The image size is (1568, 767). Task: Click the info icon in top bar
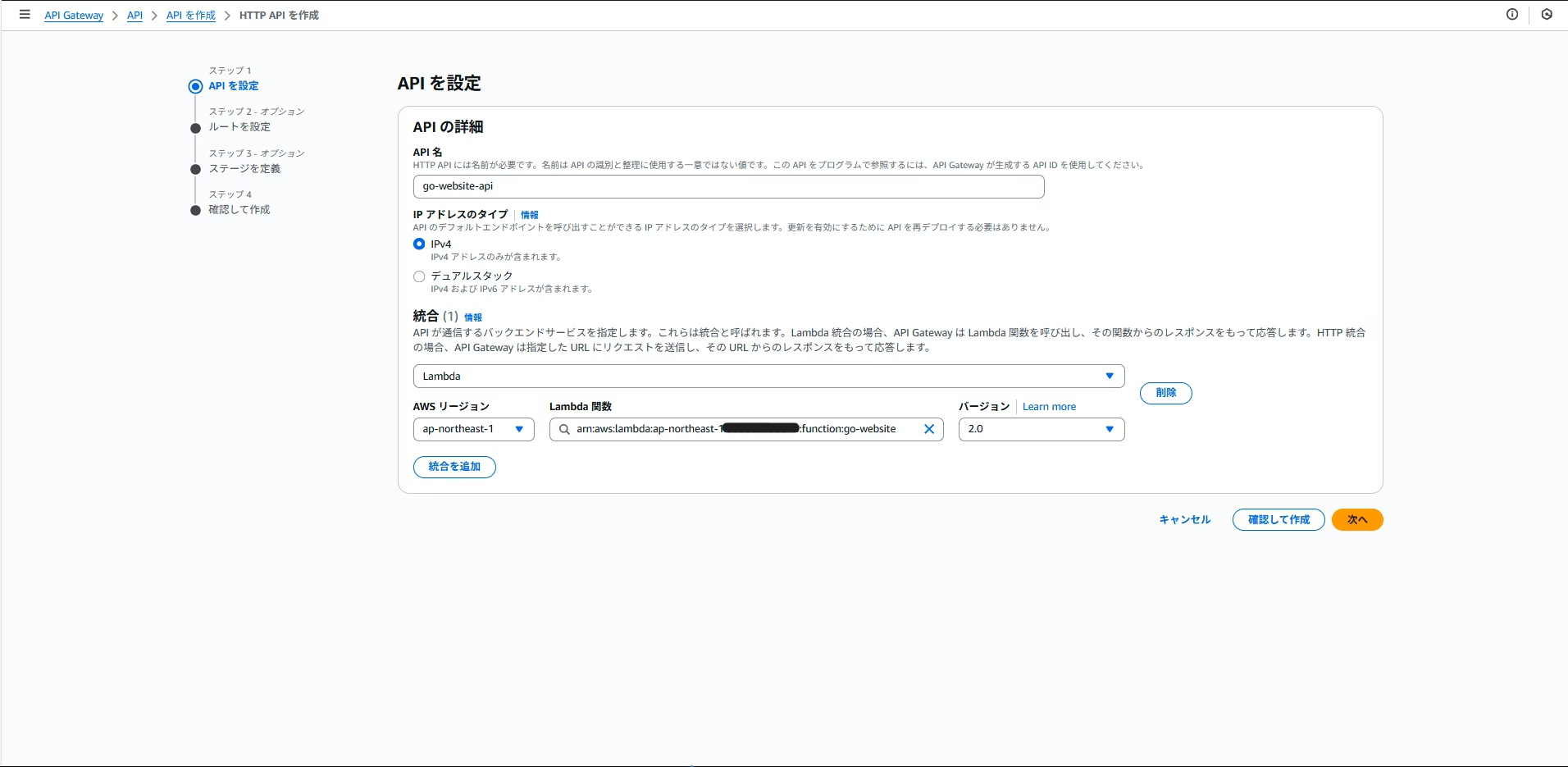pyautogui.click(x=1512, y=15)
